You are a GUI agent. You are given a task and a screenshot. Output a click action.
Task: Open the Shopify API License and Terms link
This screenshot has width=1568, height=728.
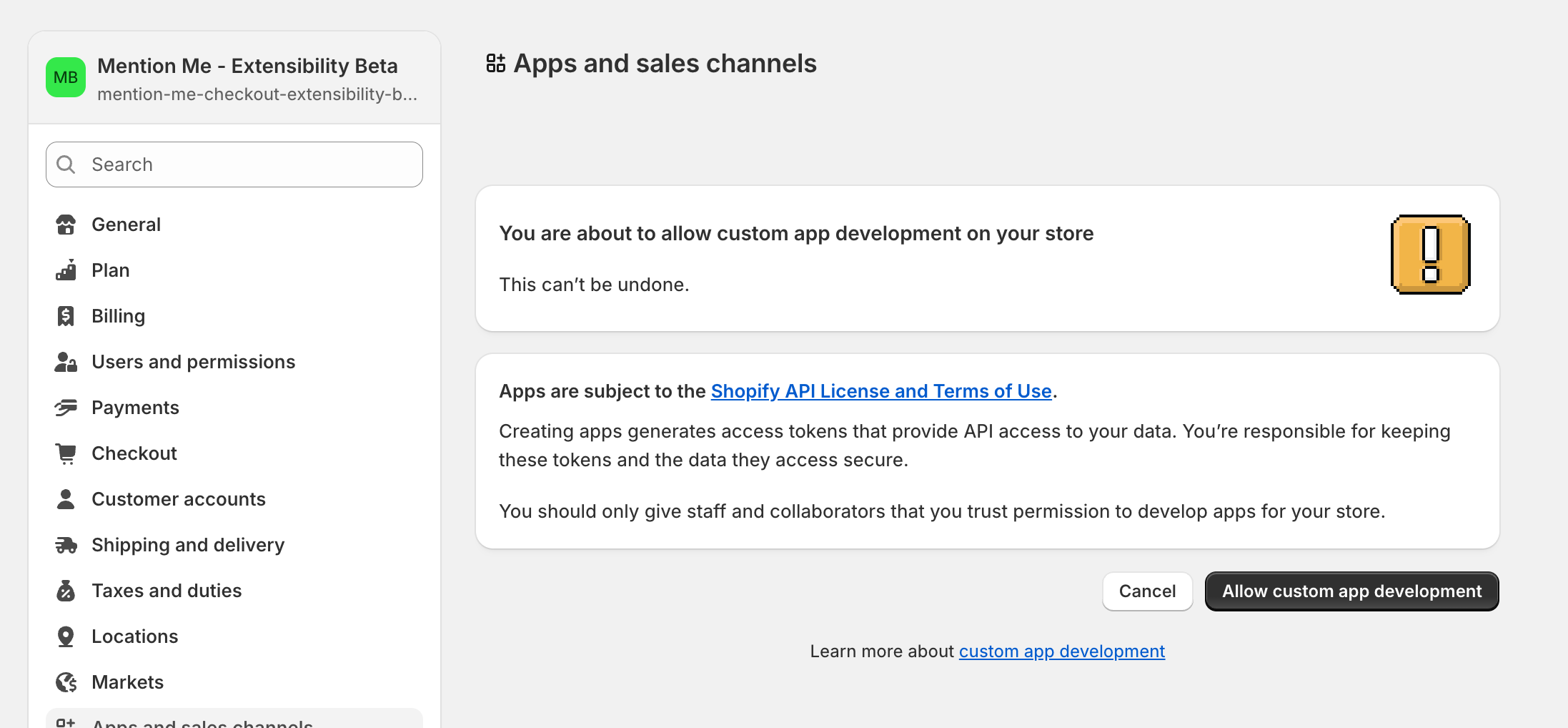pyautogui.click(x=881, y=391)
